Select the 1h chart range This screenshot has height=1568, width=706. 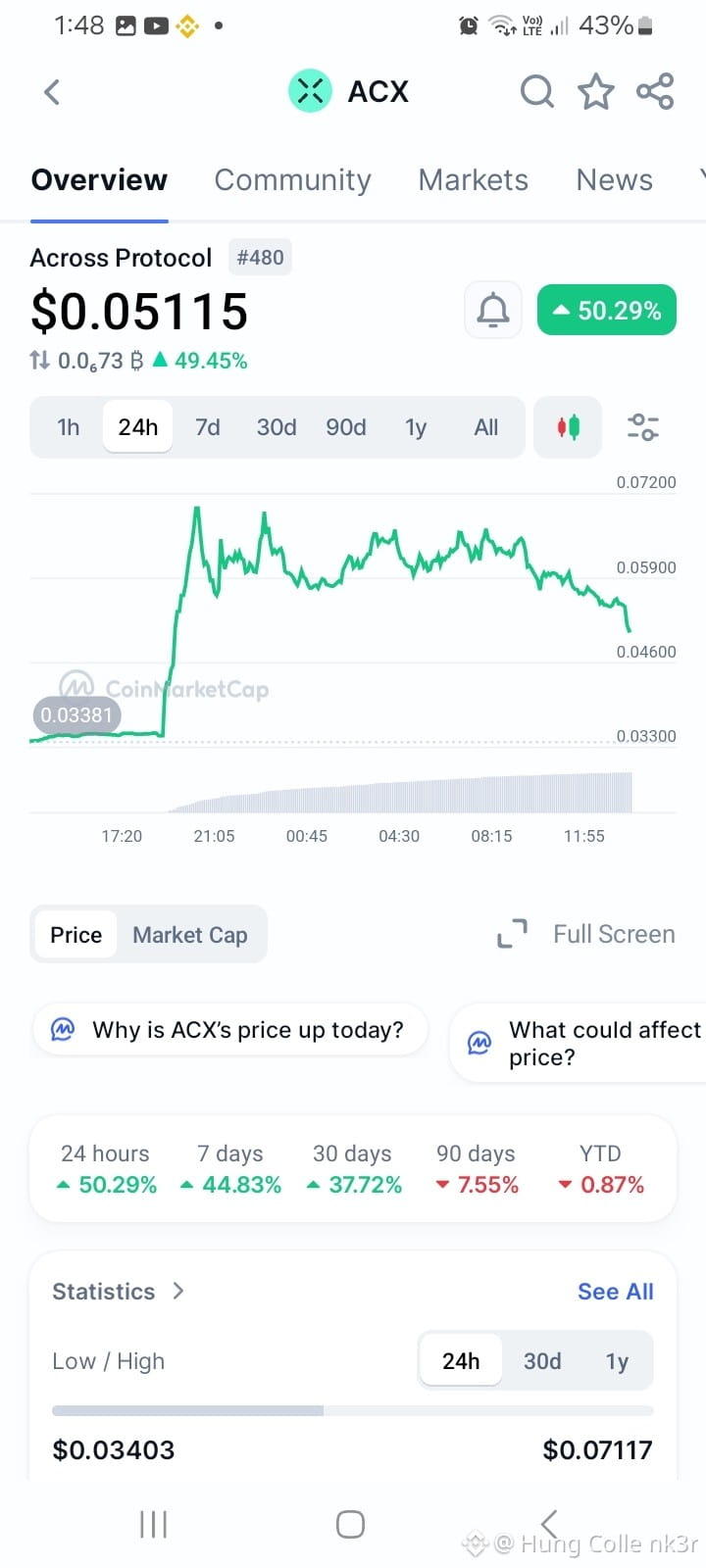pos(68,427)
